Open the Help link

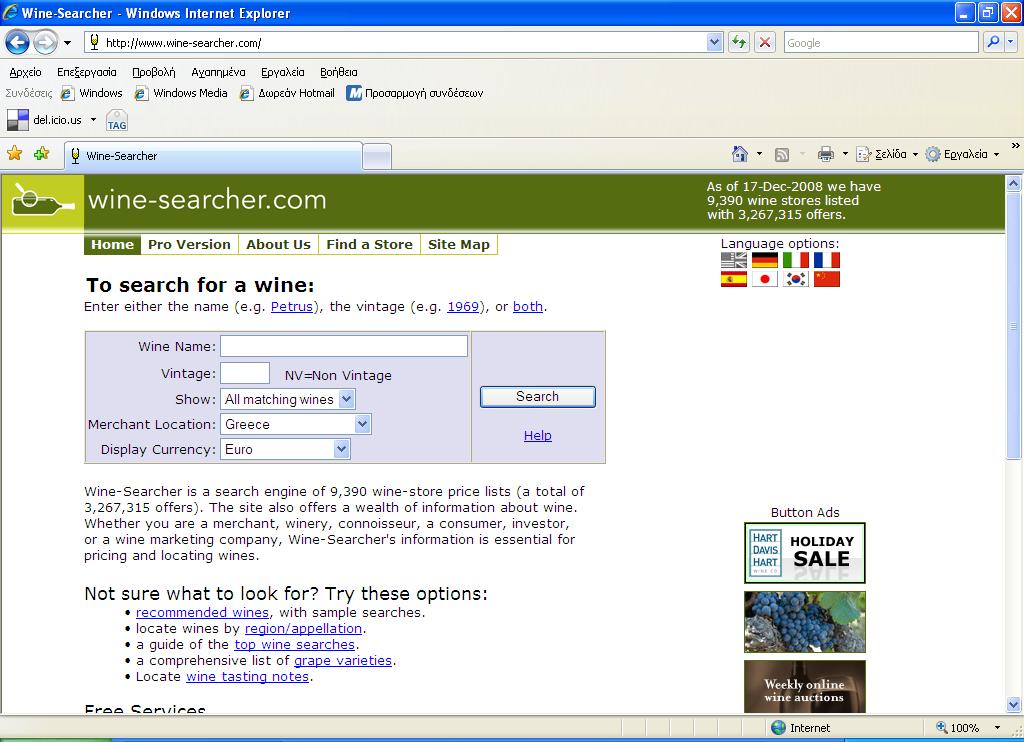point(537,436)
